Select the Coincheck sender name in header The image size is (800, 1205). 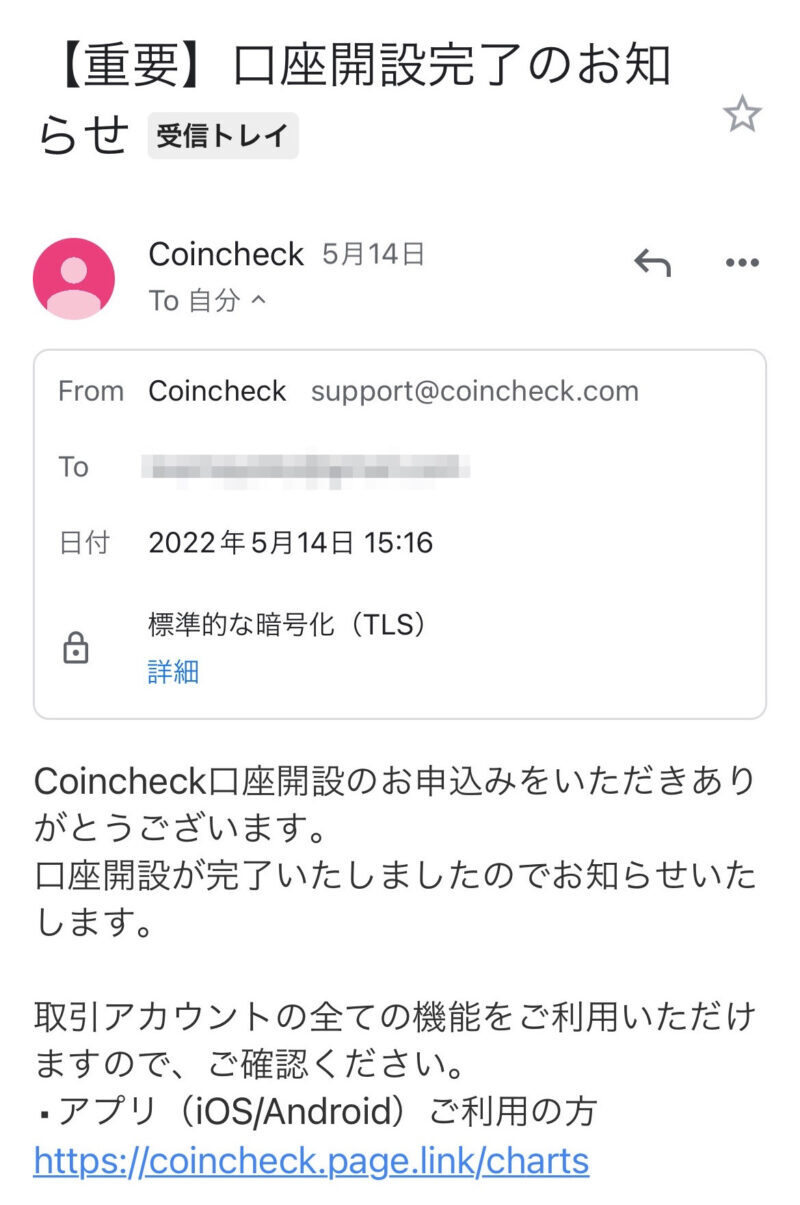226,254
